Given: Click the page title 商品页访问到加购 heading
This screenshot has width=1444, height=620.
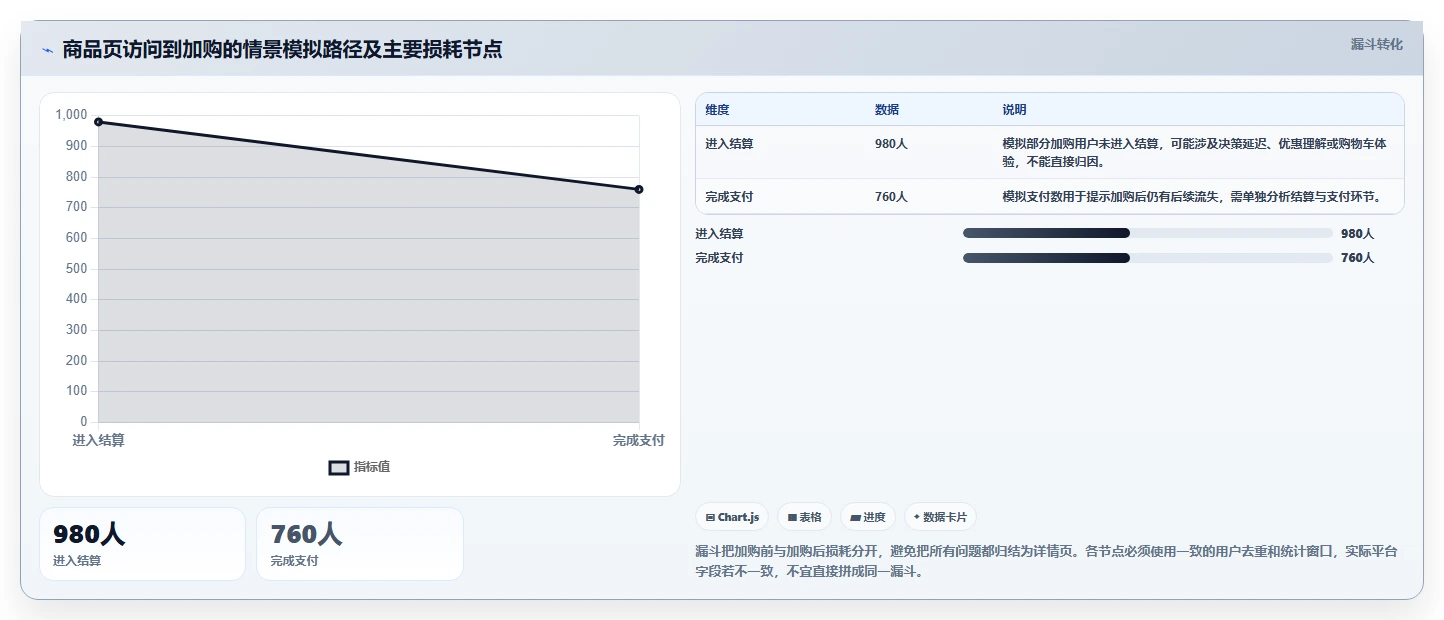Looking at the screenshot, I should pos(282,50).
